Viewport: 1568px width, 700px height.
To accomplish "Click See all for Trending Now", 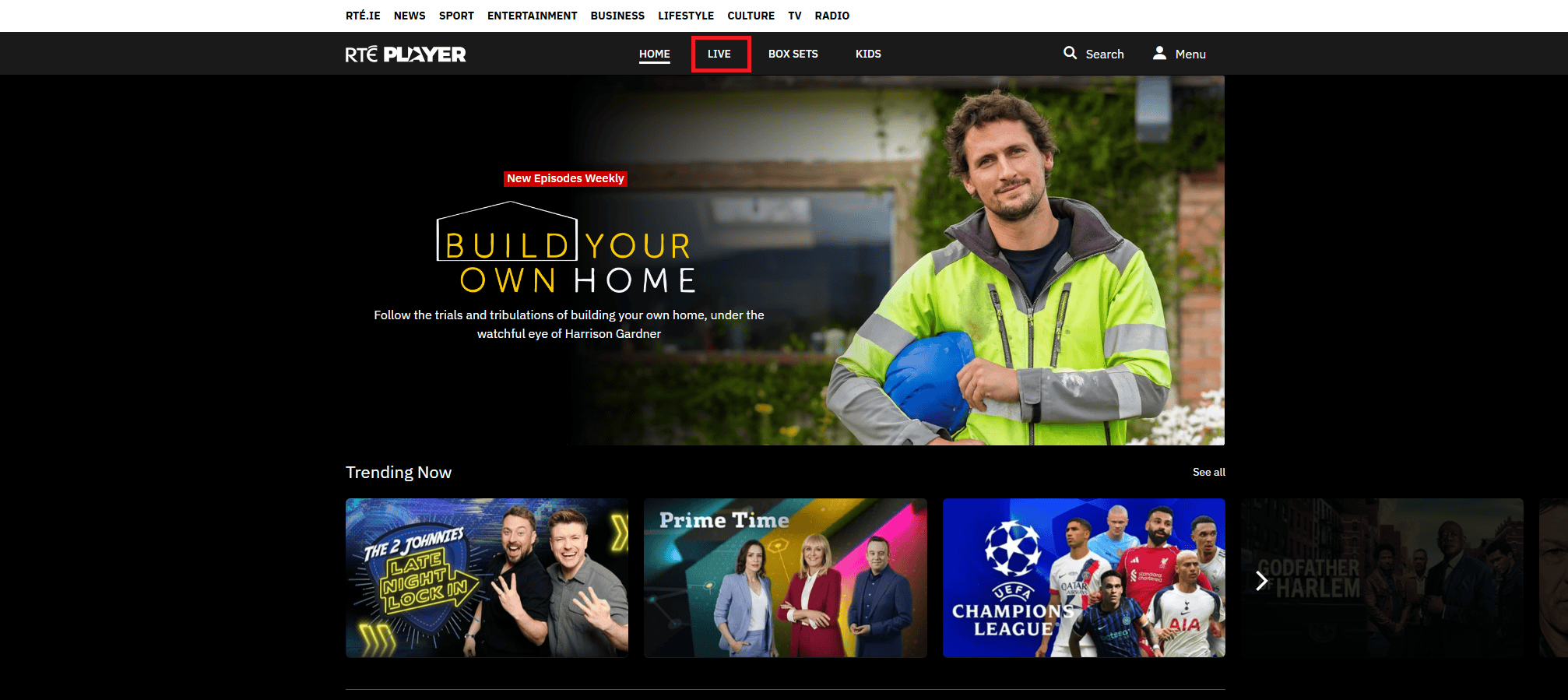I will point(1208,472).
